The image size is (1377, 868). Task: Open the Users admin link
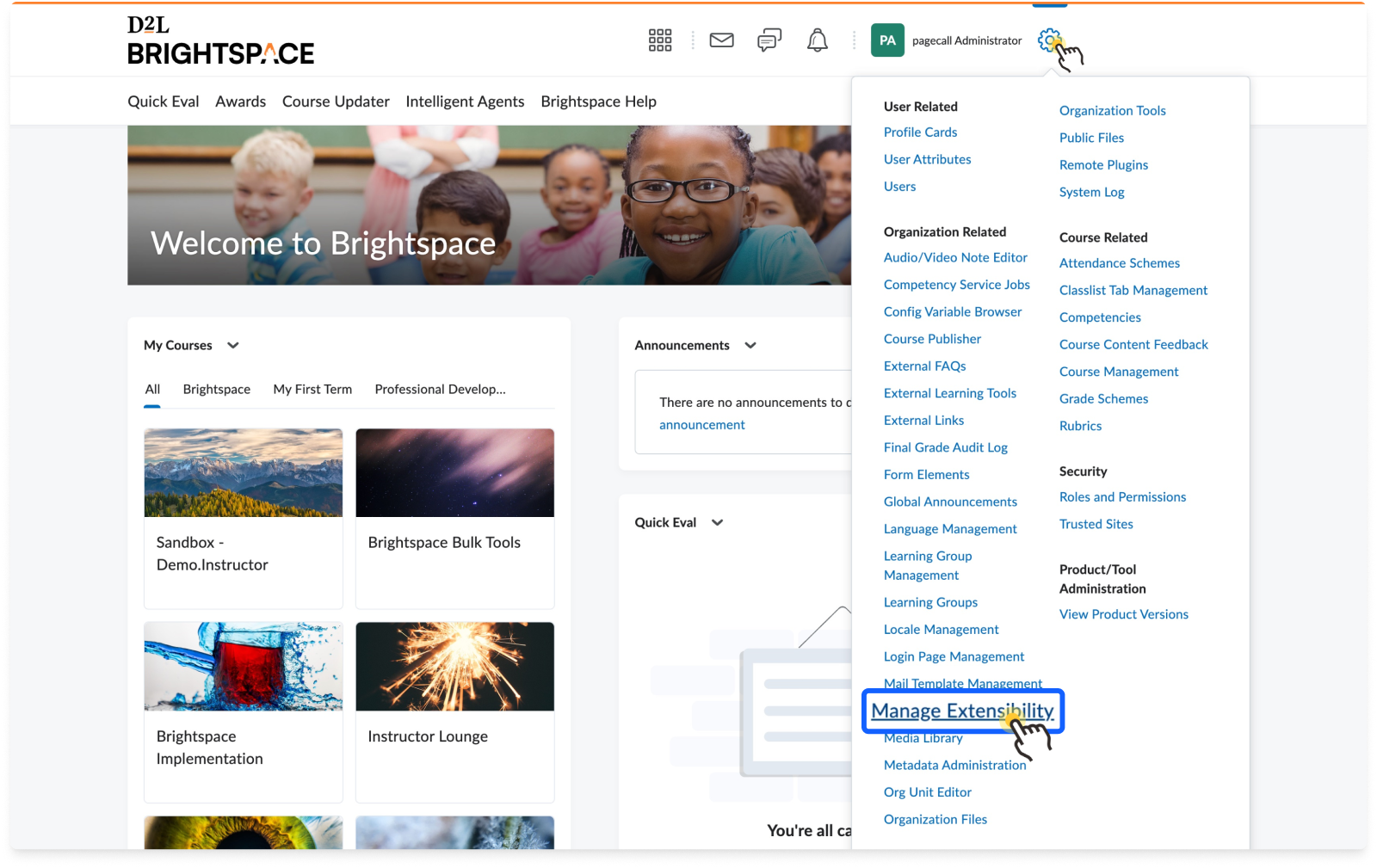click(899, 187)
